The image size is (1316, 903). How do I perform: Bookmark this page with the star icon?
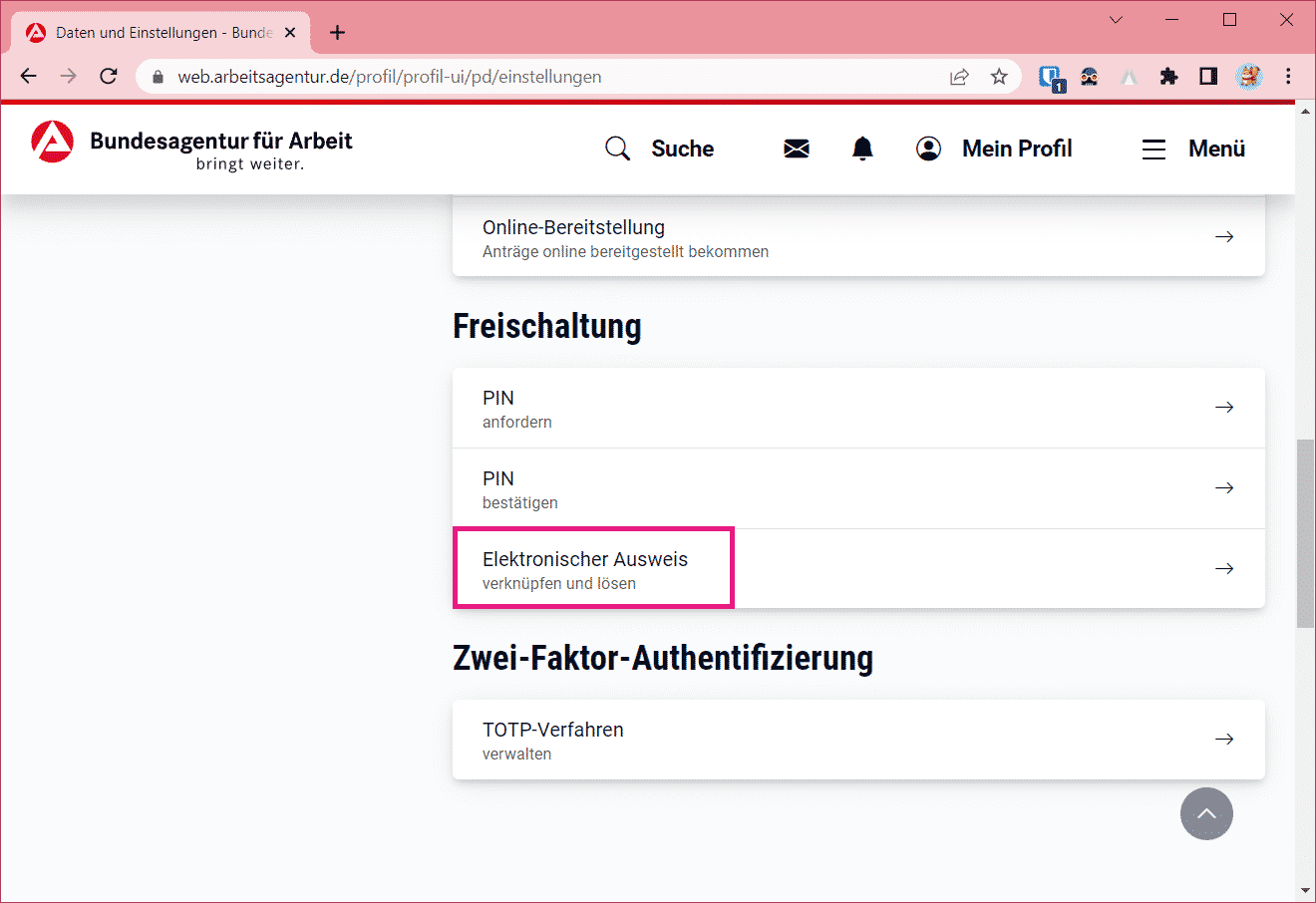pyautogui.click(x=999, y=77)
